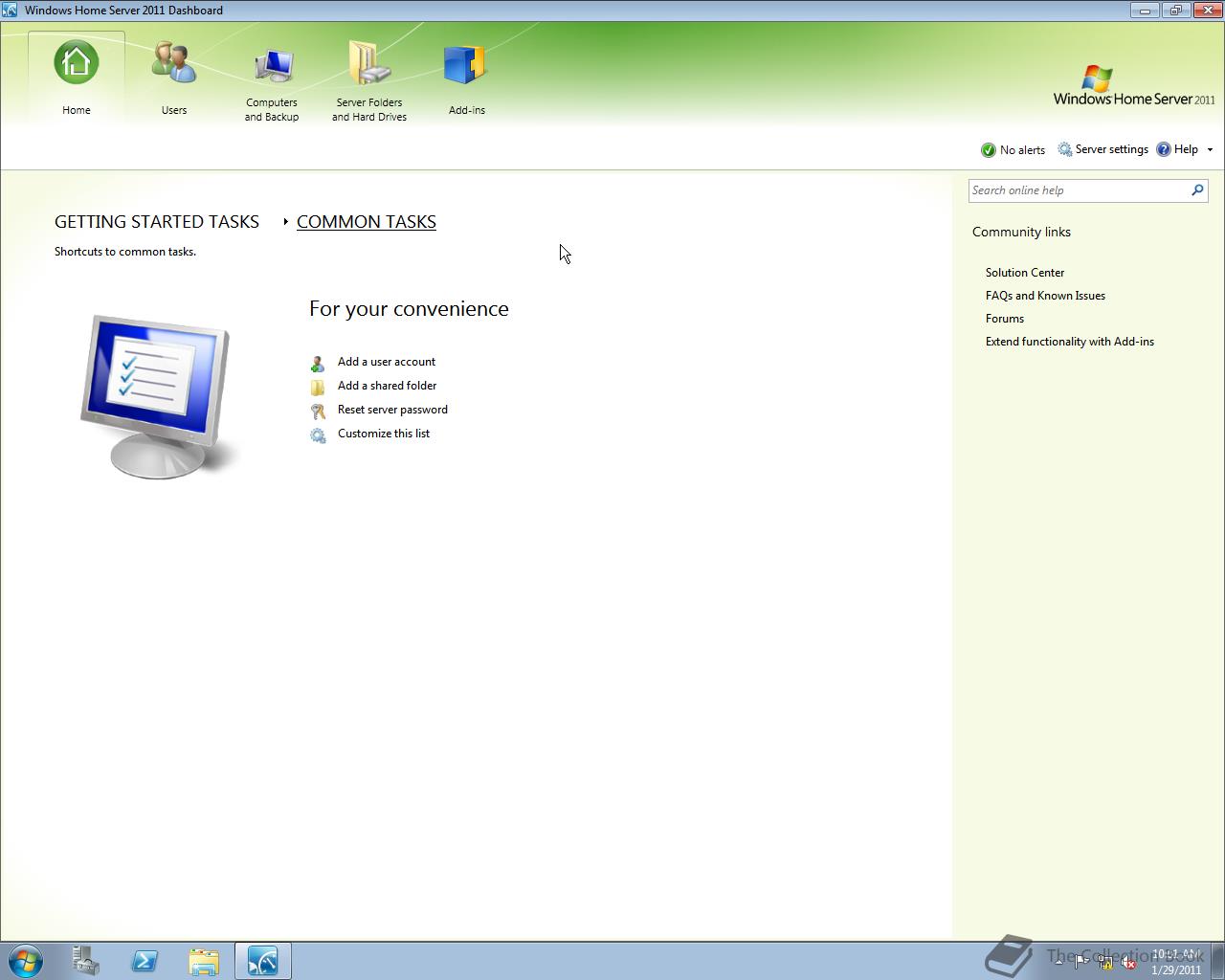This screenshot has height=980, width=1225.
Task: Open Extend functionality with Add-ins link
Action: [1070, 342]
